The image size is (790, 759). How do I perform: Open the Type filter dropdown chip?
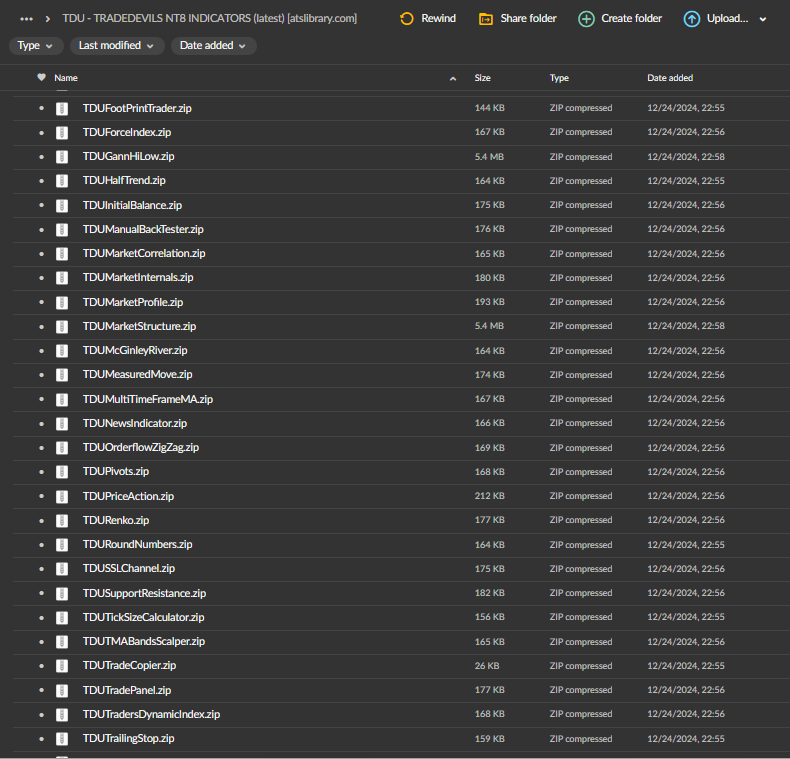pos(36,45)
